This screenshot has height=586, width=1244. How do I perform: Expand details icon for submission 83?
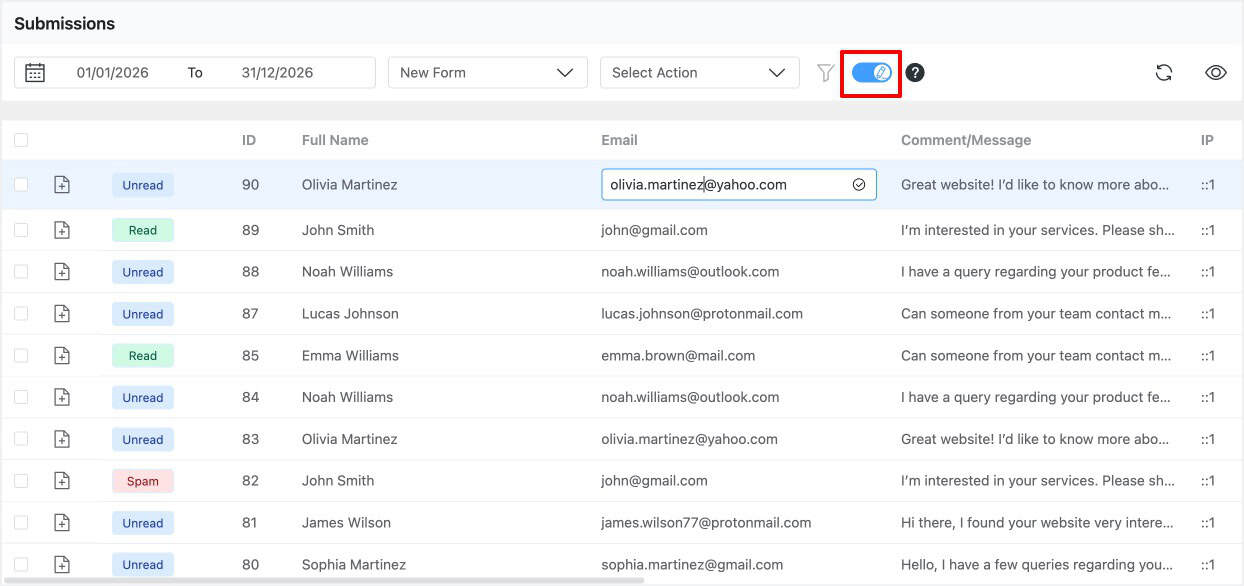(x=62, y=439)
